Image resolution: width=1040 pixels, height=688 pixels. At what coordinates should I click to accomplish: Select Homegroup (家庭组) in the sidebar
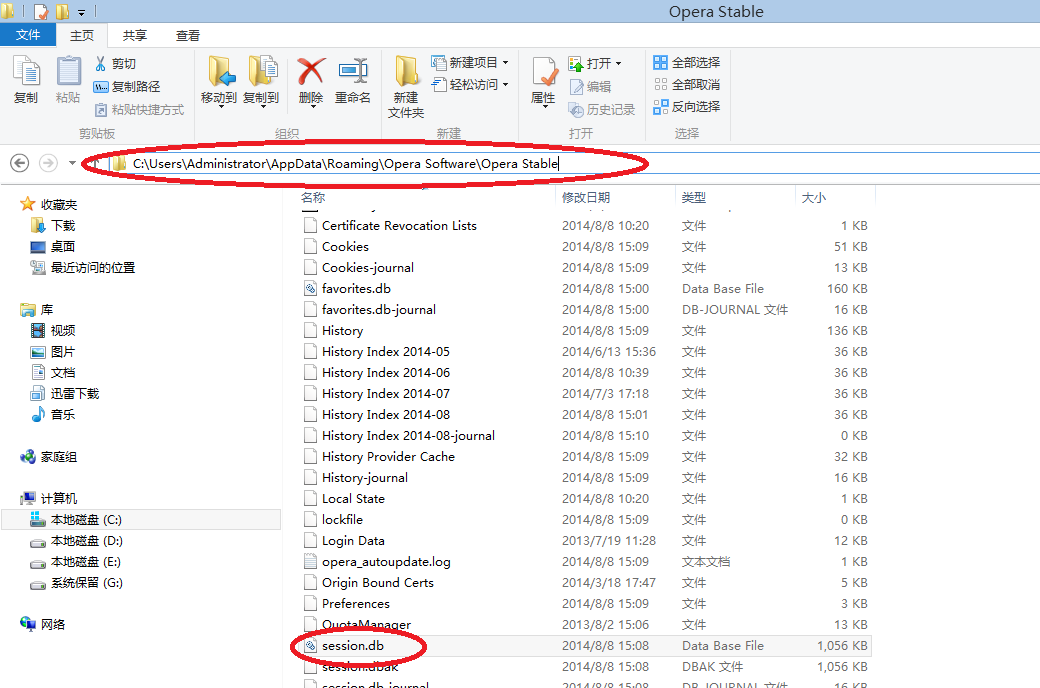49,456
